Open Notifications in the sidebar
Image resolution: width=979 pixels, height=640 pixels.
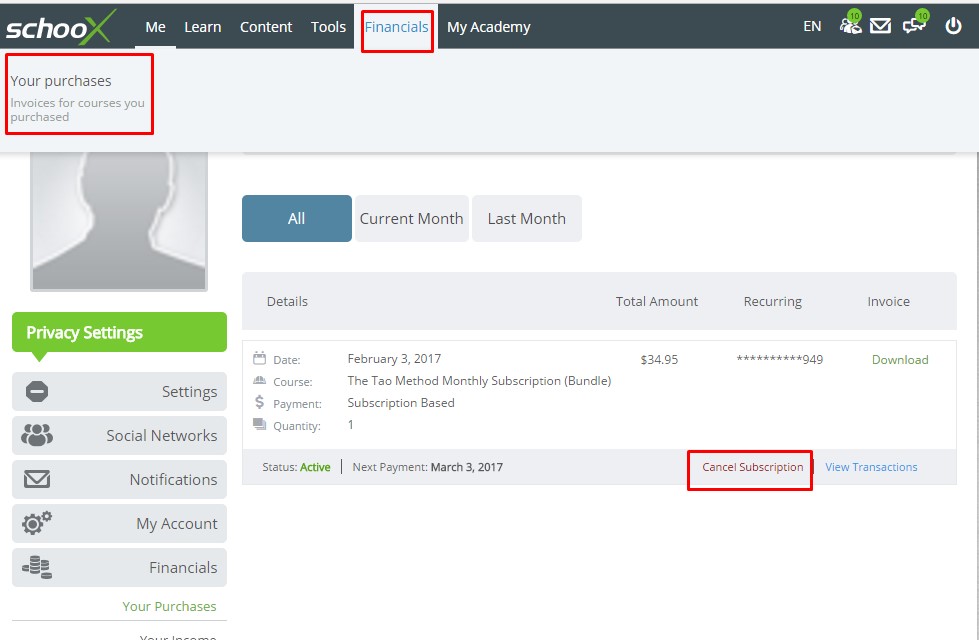119,480
